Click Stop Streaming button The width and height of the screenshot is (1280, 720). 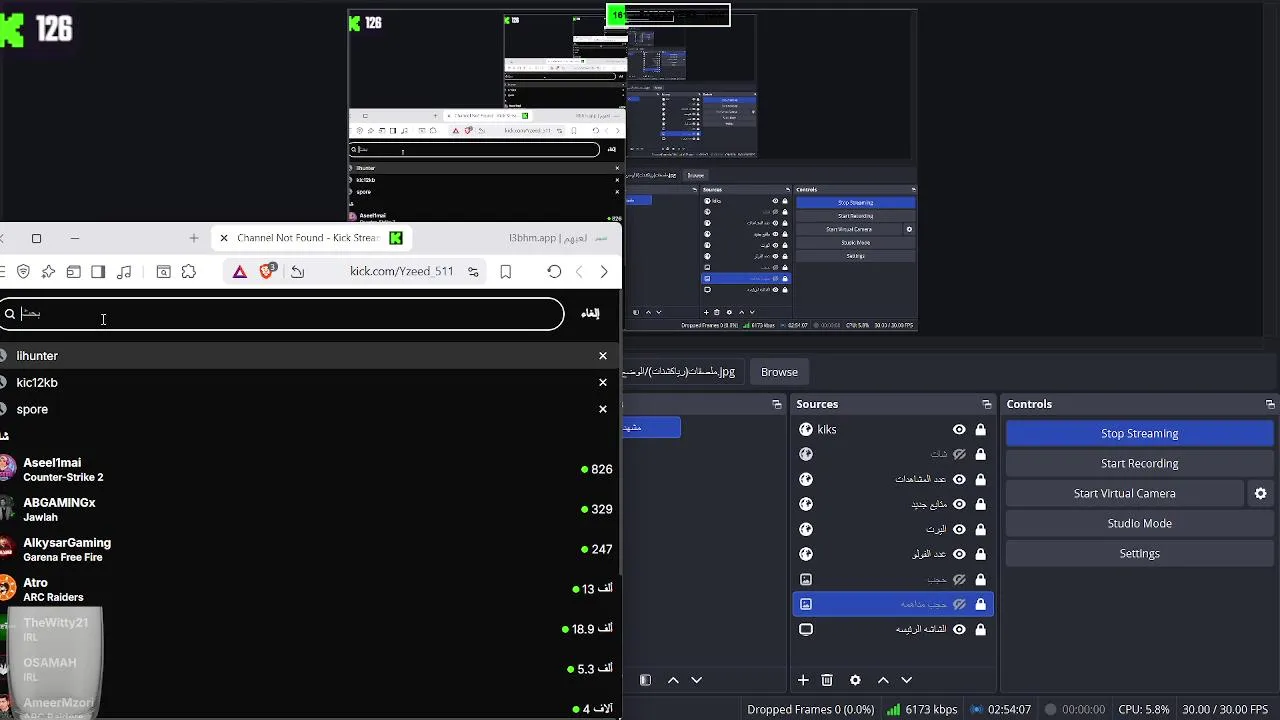1139,433
